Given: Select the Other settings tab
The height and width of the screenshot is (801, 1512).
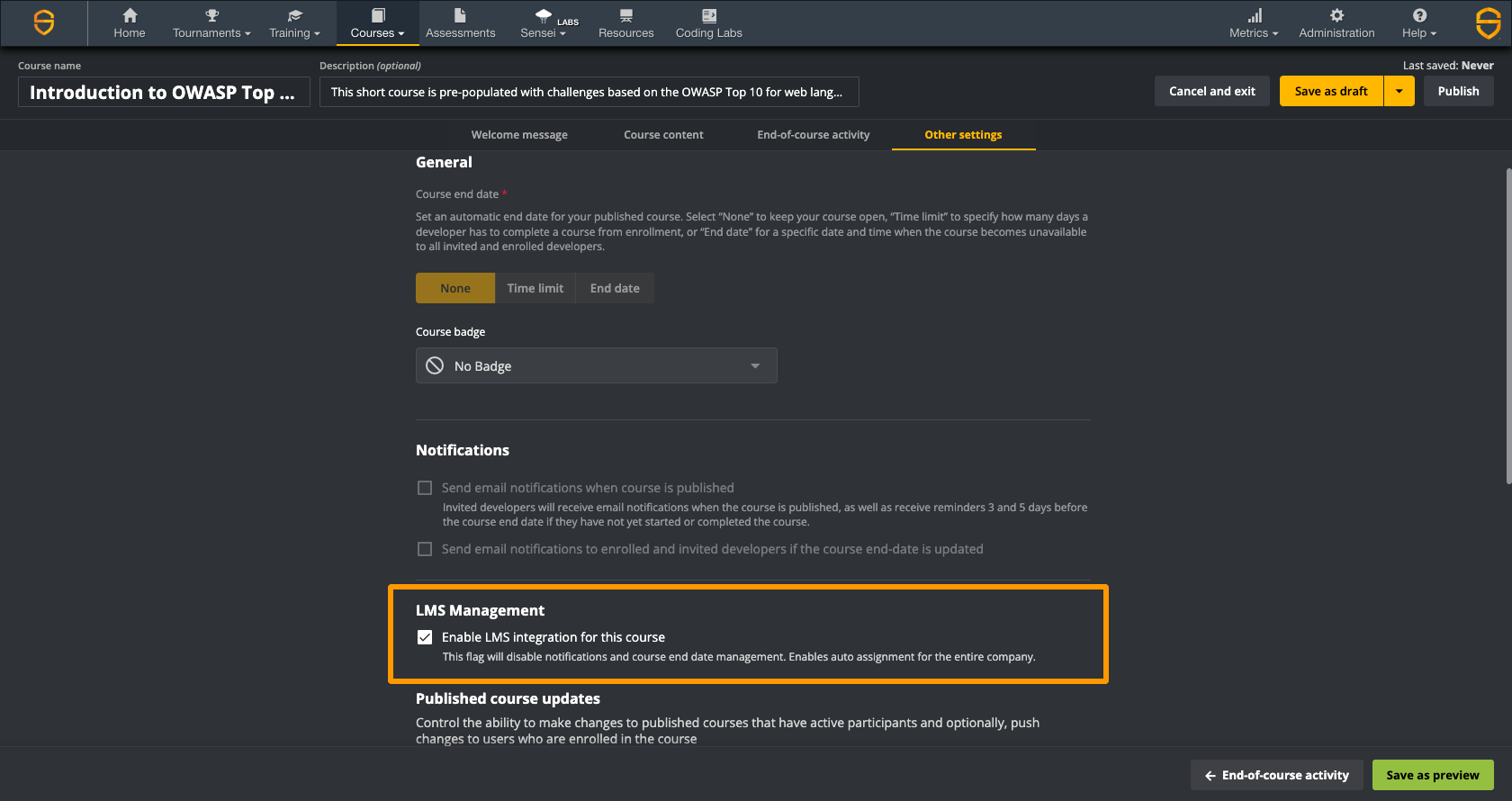Looking at the screenshot, I should click(x=963, y=135).
